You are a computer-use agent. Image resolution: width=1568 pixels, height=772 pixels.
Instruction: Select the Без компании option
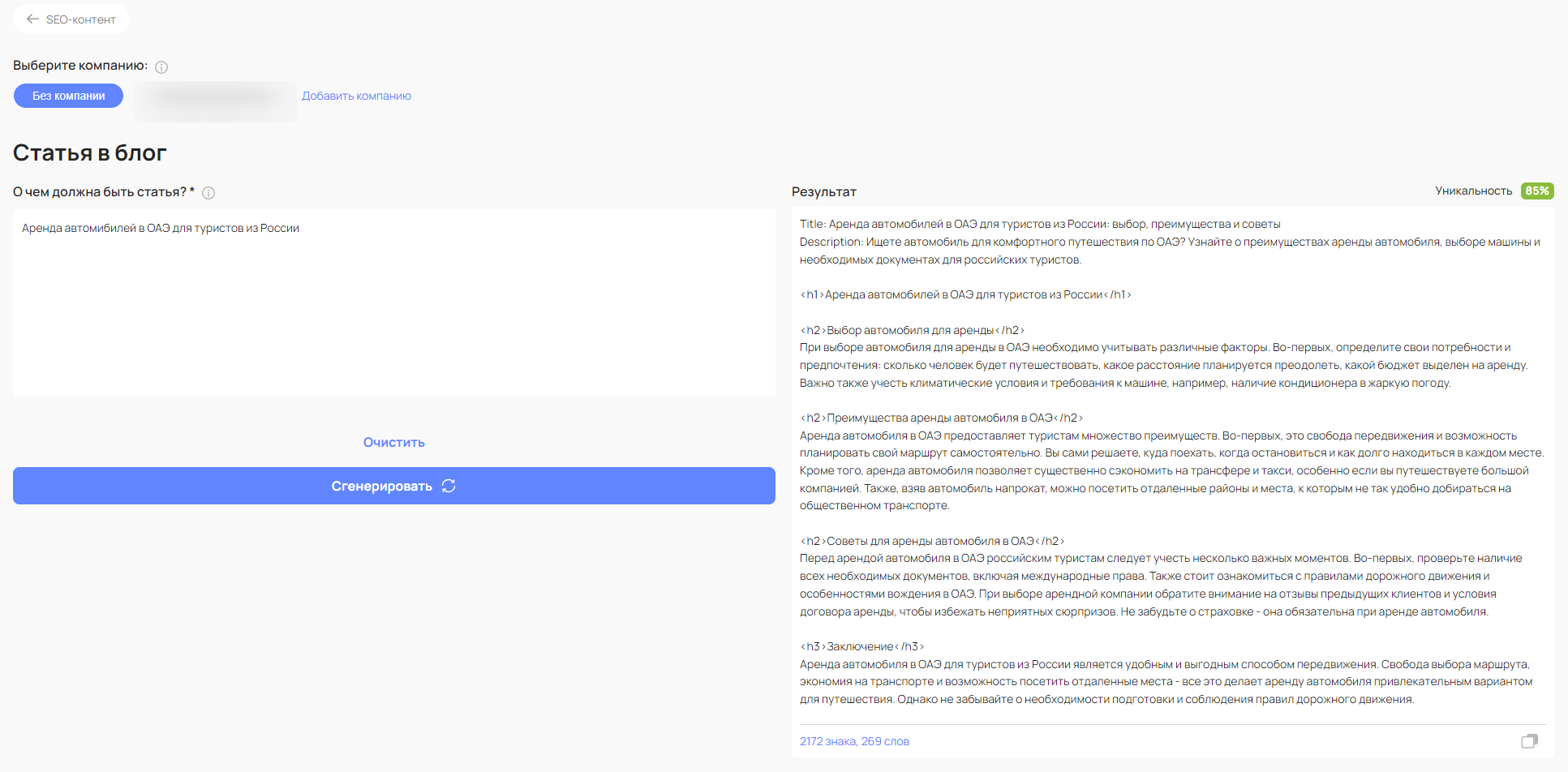point(69,96)
